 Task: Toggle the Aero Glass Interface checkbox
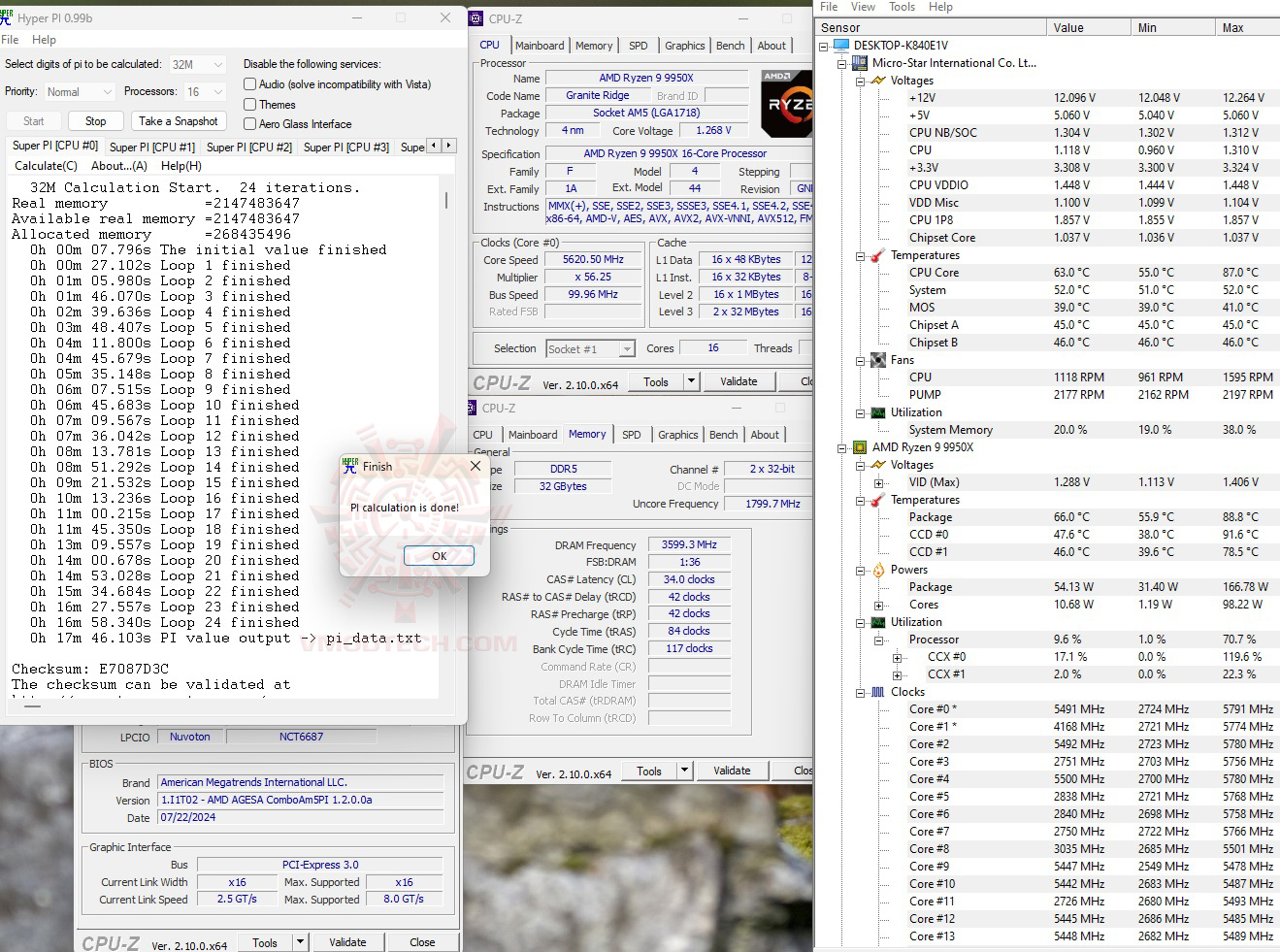click(x=250, y=124)
